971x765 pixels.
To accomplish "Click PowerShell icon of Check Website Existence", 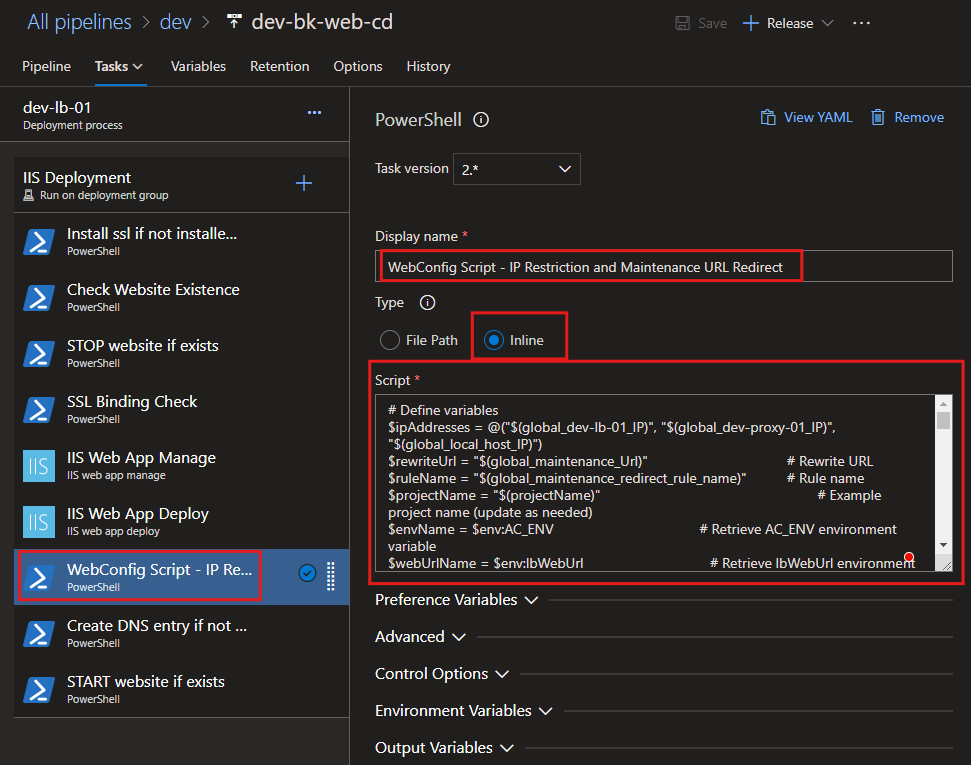I will coord(38,297).
